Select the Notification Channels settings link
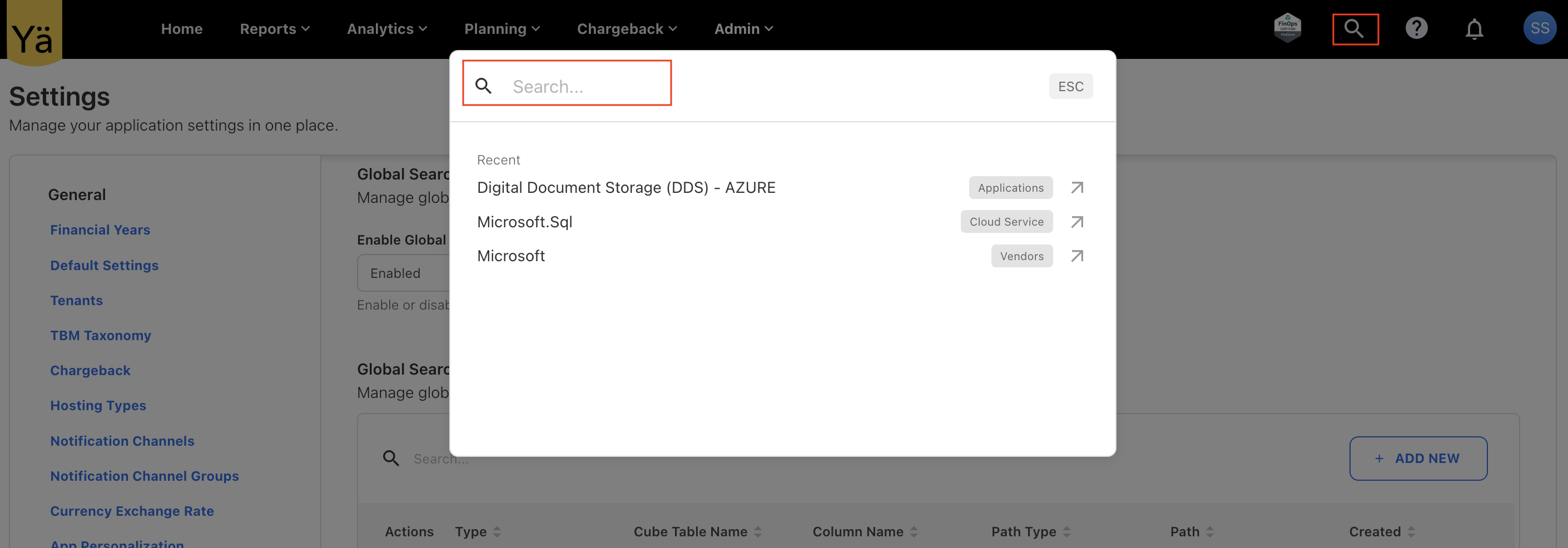Viewport: 1568px width, 548px height. click(x=122, y=440)
